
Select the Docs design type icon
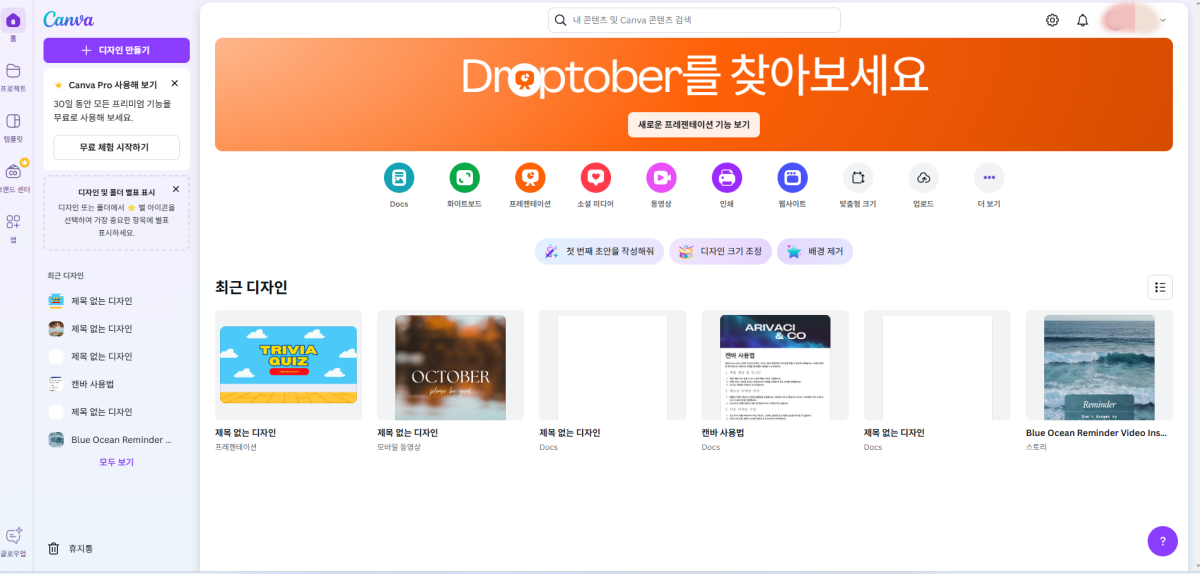point(399,178)
